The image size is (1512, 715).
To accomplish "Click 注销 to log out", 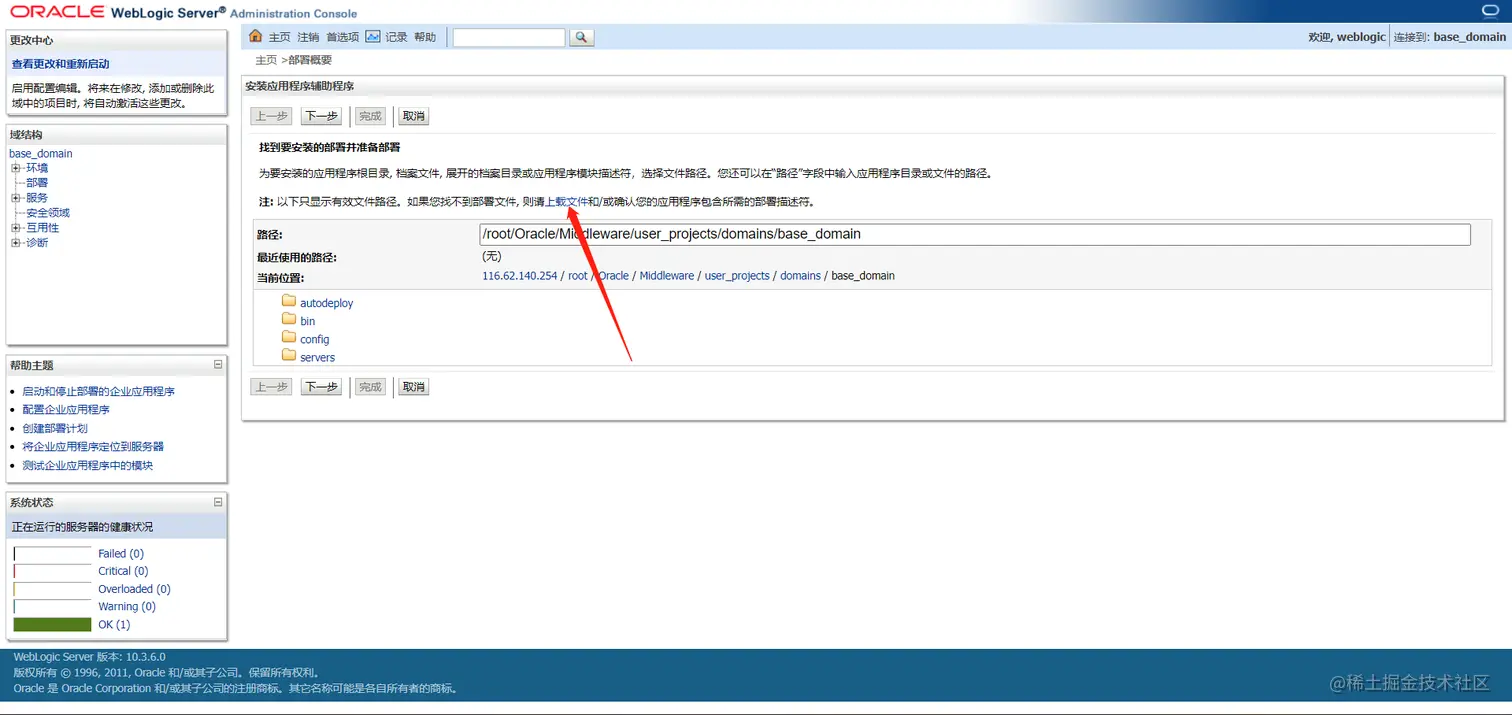I will [x=308, y=37].
